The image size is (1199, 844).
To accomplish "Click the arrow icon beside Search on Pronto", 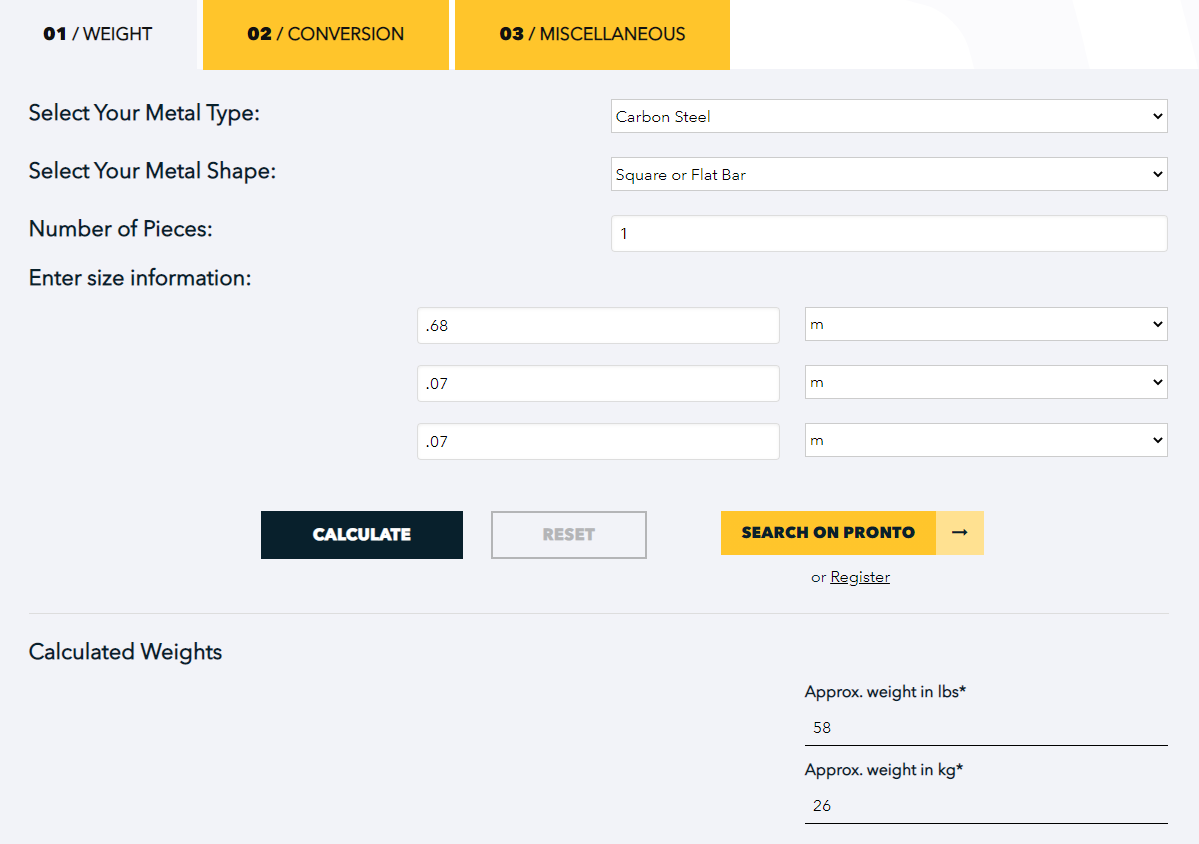I will point(959,533).
